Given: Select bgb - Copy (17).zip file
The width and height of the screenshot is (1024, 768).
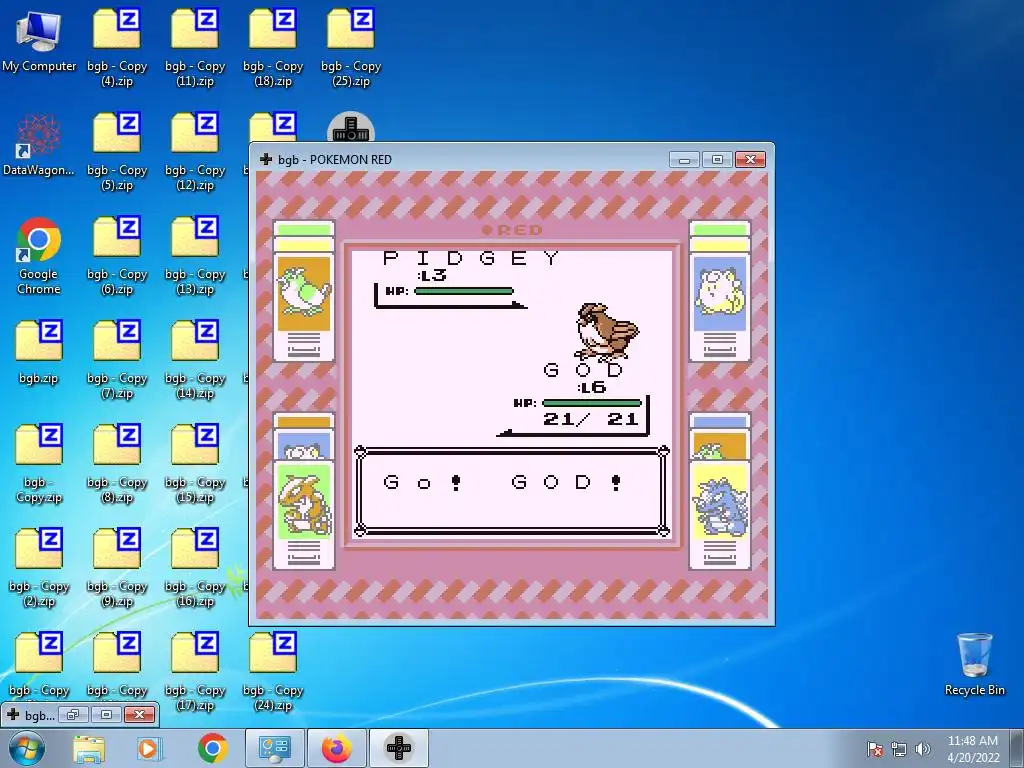Looking at the screenshot, I should pos(195,671).
